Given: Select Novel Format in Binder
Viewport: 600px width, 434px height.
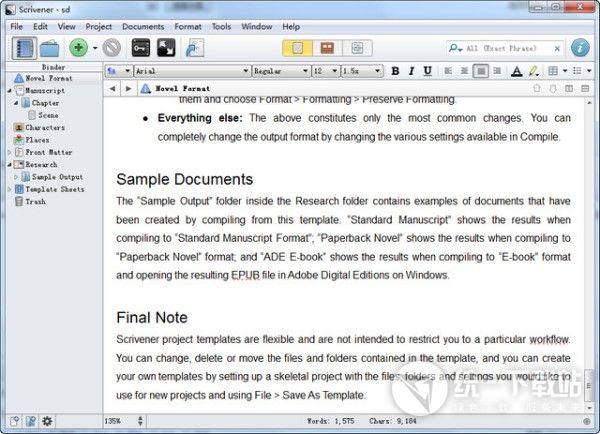Looking at the screenshot, I should click(x=48, y=78).
